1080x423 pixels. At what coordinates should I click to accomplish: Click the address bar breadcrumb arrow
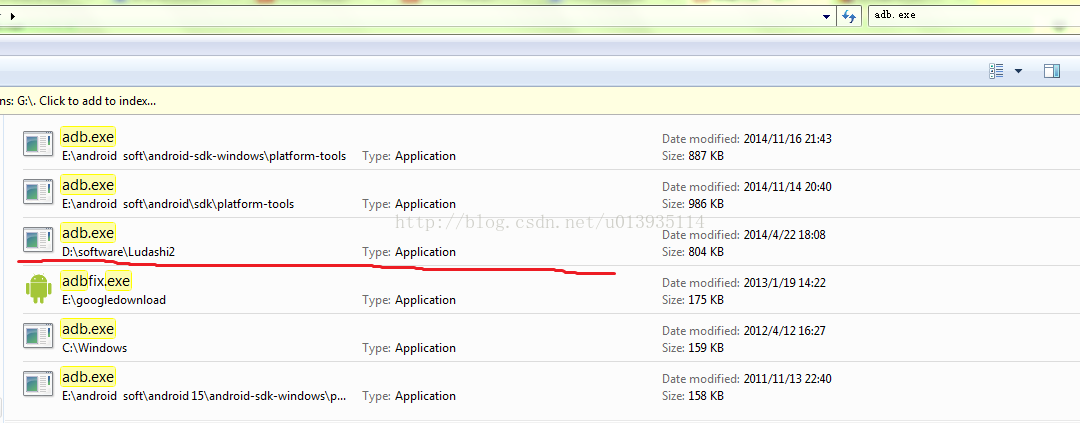pos(12,16)
